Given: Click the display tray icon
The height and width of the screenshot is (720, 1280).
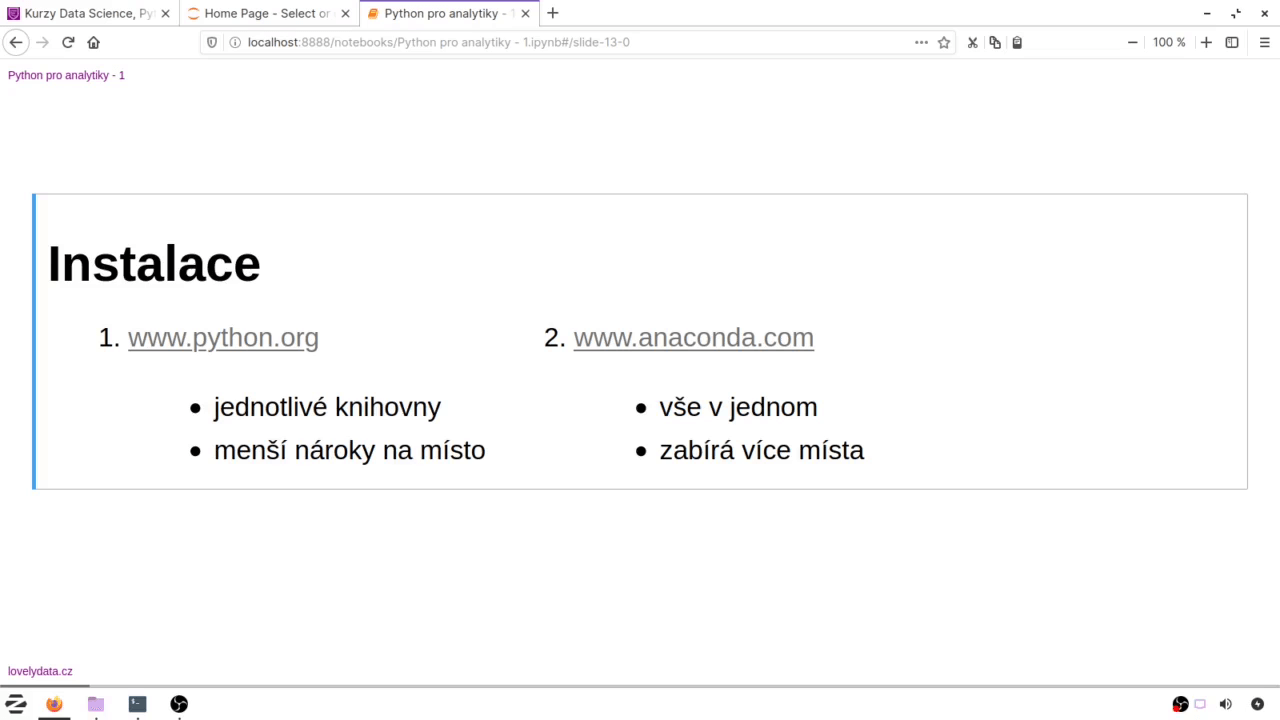Looking at the screenshot, I should (1201, 704).
